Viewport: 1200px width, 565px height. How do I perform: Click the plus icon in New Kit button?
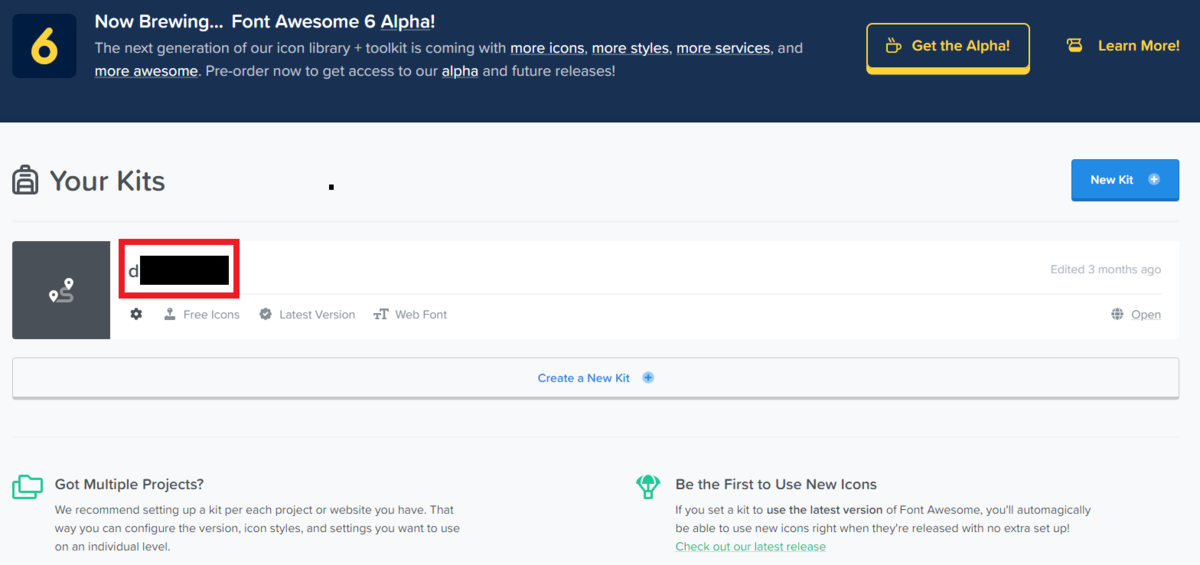coord(1154,180)
